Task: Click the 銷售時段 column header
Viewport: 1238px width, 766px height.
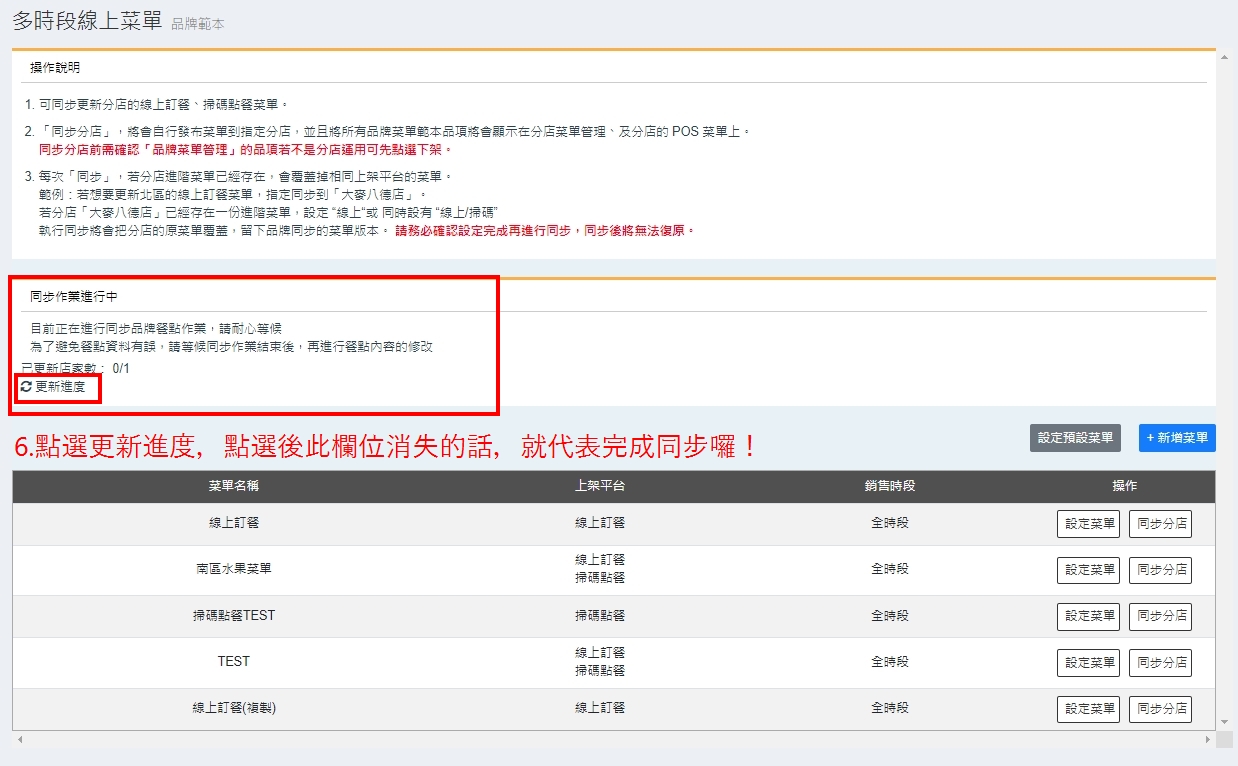Action: (x=890, y=486)
